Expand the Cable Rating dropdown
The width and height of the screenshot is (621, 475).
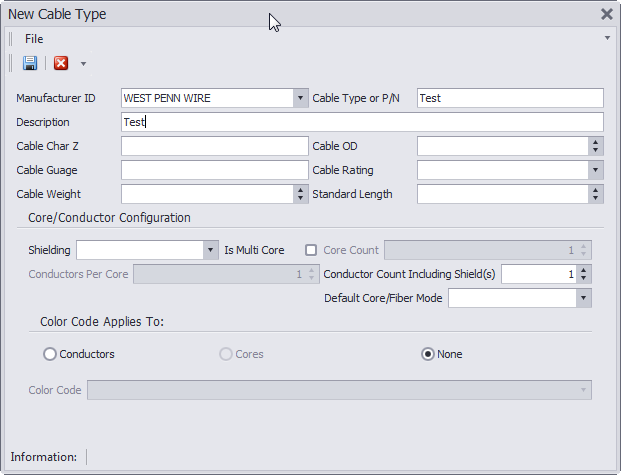[595, 170]
